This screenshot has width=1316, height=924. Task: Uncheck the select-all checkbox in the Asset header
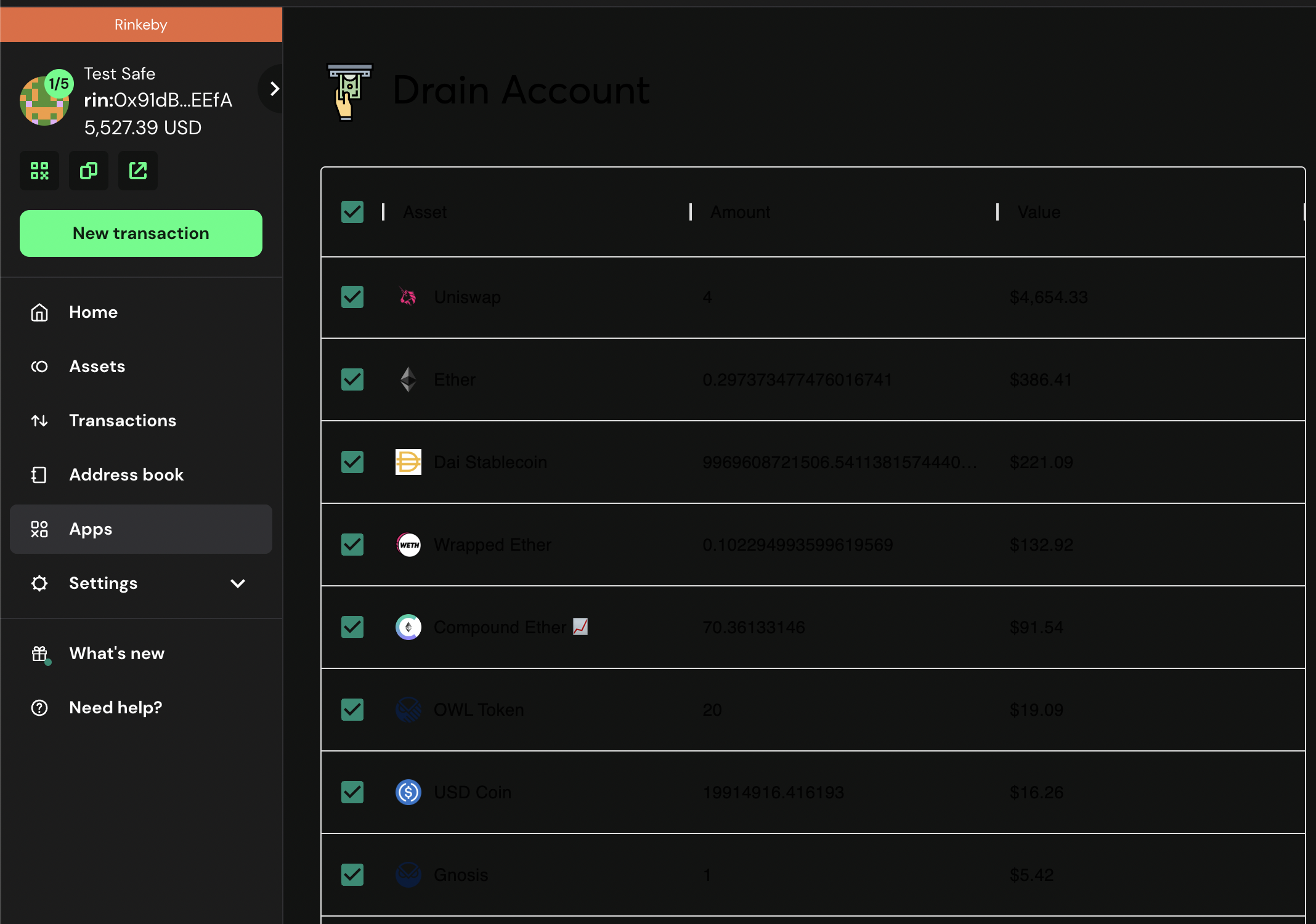(352, 212)
